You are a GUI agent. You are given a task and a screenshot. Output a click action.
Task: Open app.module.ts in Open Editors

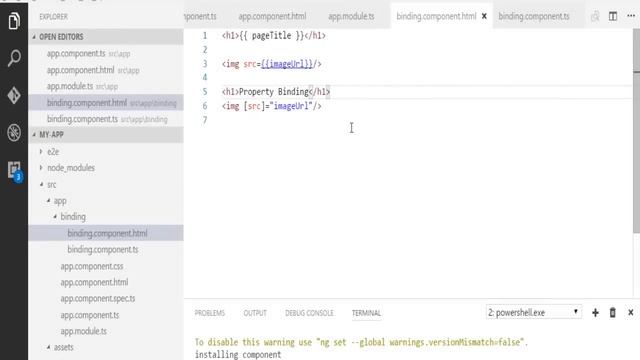(106, 86)
